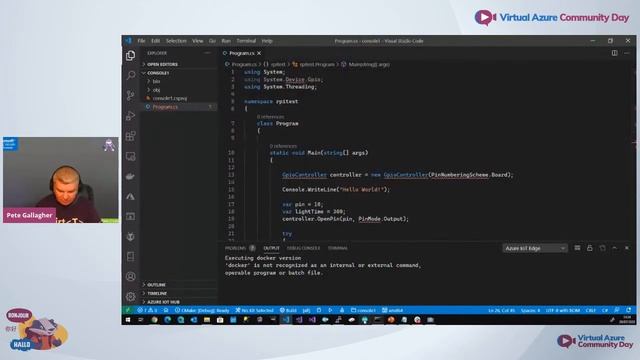The image size is (640, 360).
Task: Open the Help menu
Action: [x=267, y=41]
